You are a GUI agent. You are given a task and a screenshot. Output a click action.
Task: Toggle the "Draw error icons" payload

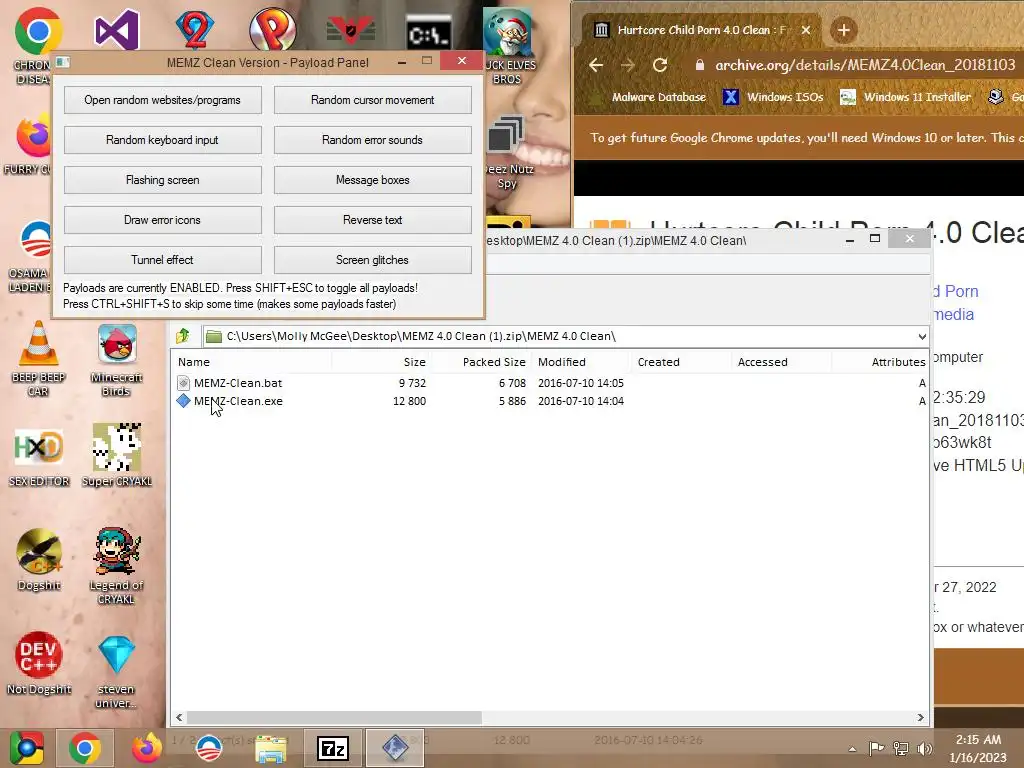(163, 220)
